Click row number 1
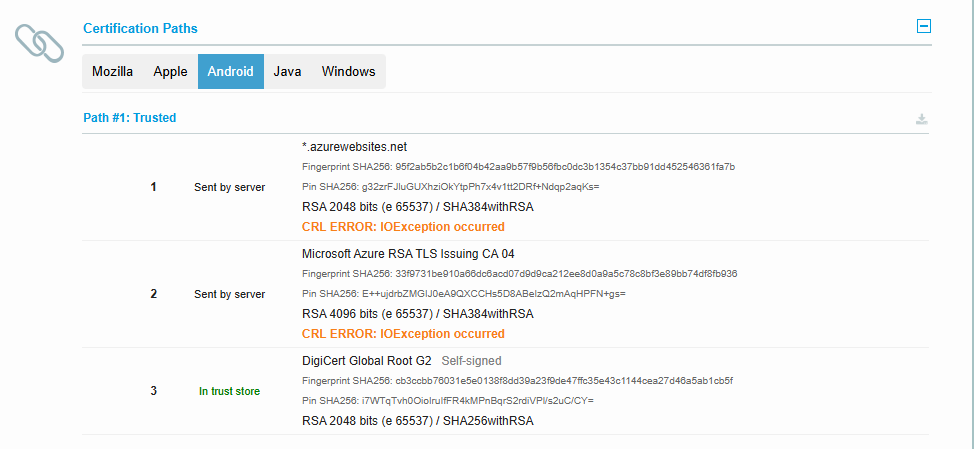Viewport: 974px width, 449px height. click(x=153, y=187)
